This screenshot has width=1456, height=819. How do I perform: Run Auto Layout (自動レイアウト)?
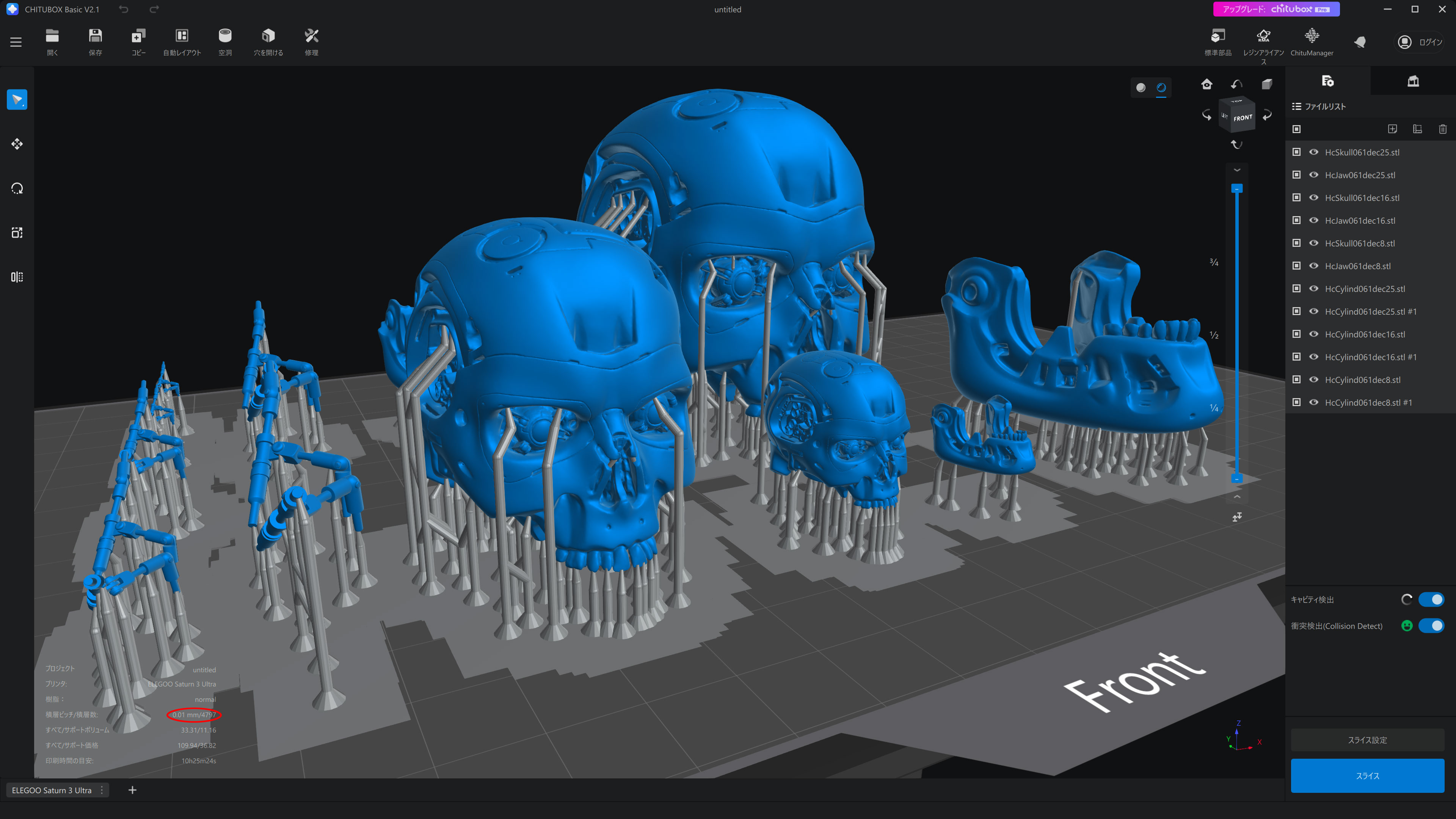[x=182, y=42]
